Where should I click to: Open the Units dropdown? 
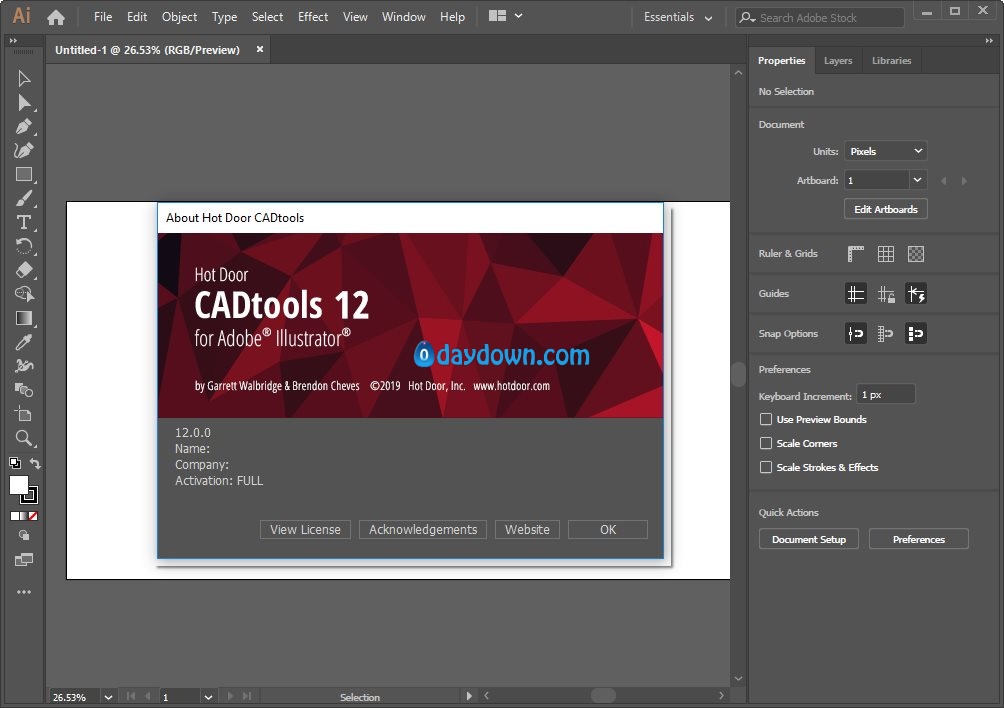pyautogui.click(x=886, y=152)
